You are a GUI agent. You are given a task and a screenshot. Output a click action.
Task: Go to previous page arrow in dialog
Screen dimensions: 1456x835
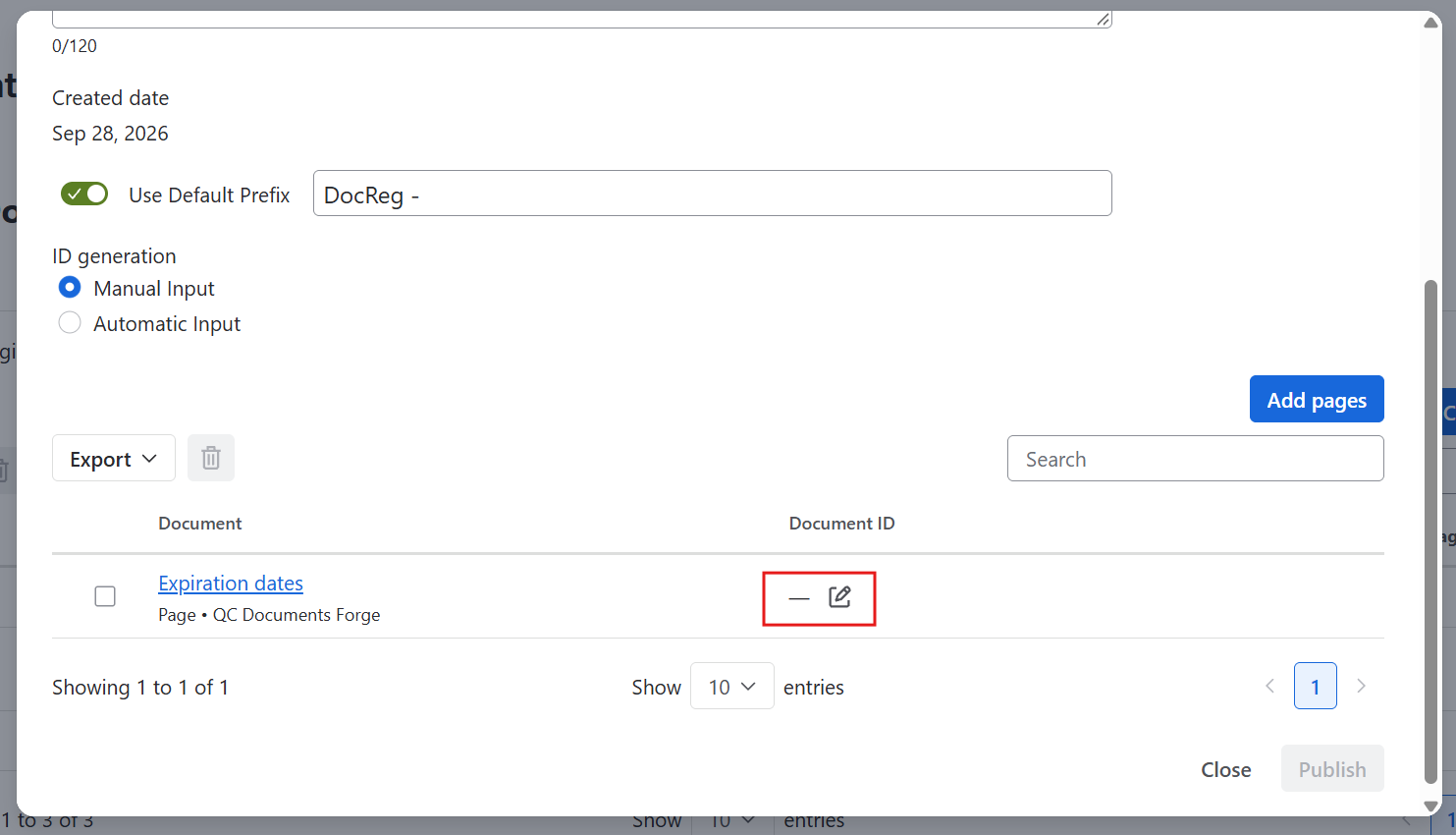tap(1269, 686)
